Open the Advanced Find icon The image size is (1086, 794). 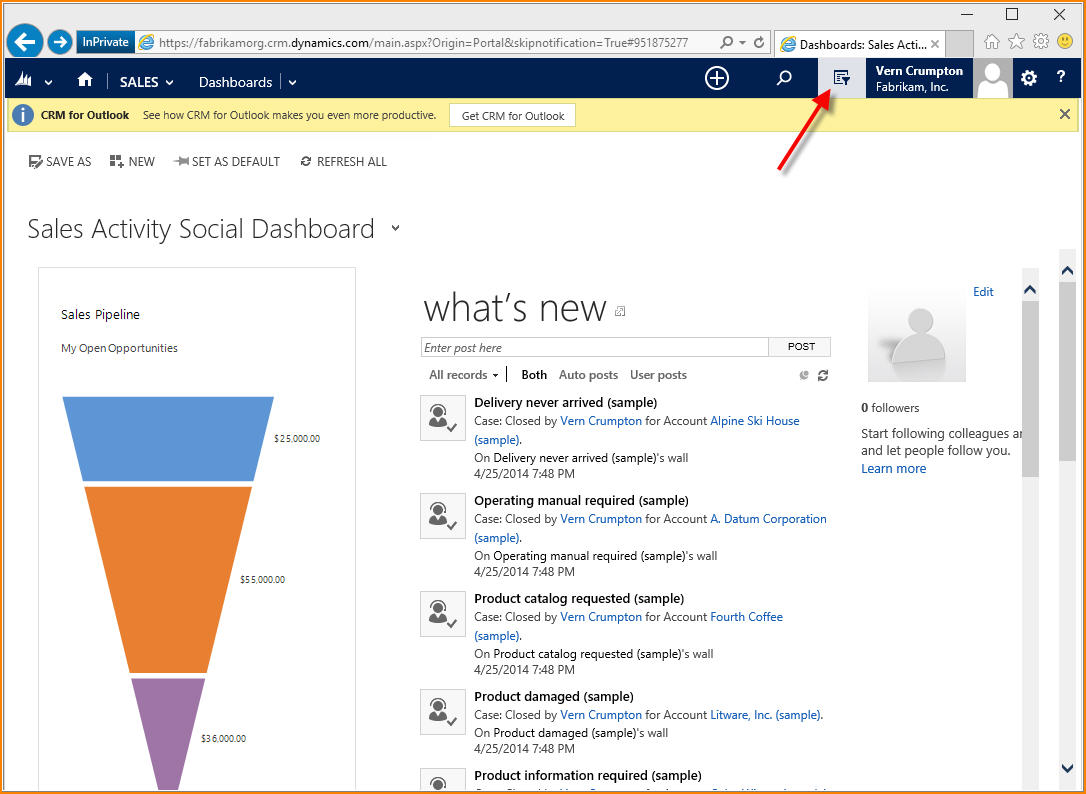[842, 78]
